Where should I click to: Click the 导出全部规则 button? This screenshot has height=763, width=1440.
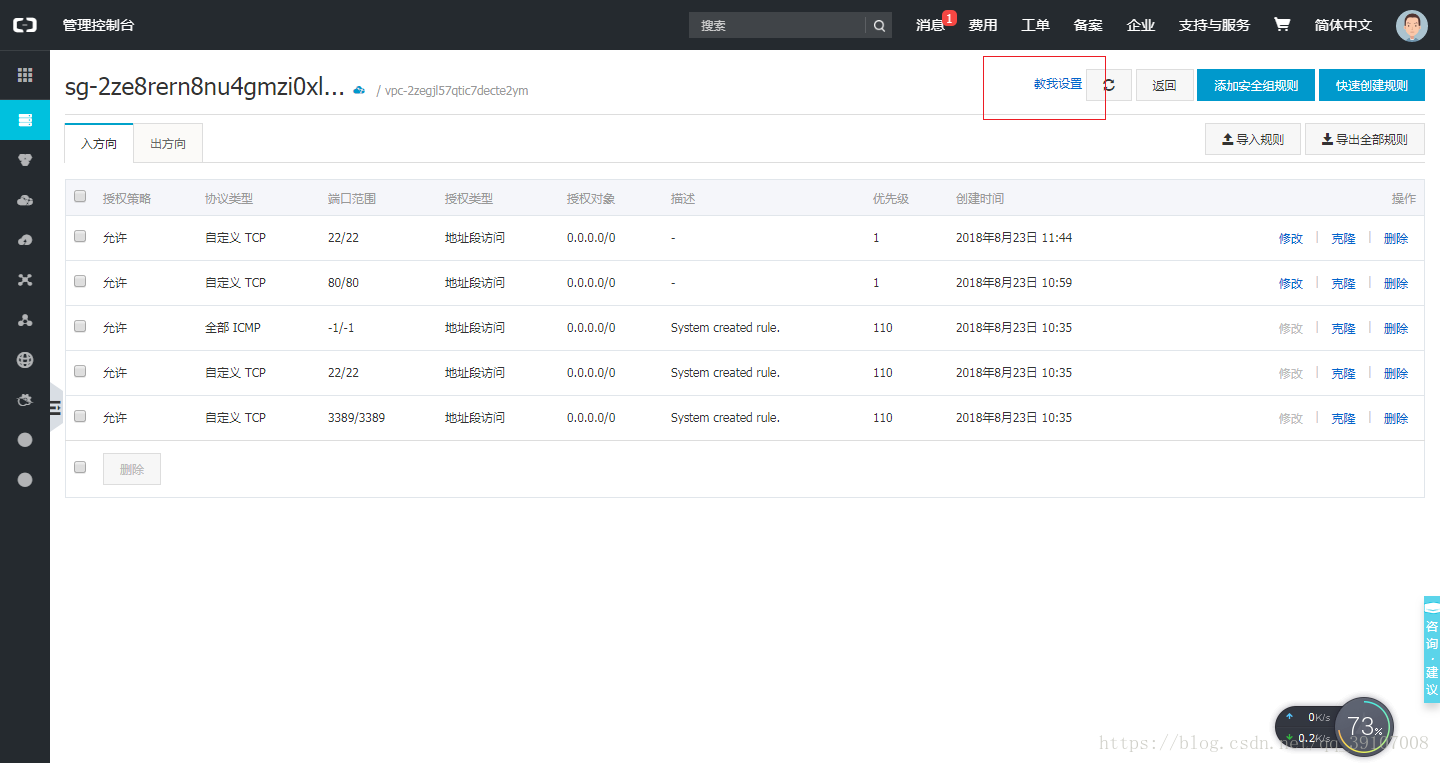(1365, 139)
